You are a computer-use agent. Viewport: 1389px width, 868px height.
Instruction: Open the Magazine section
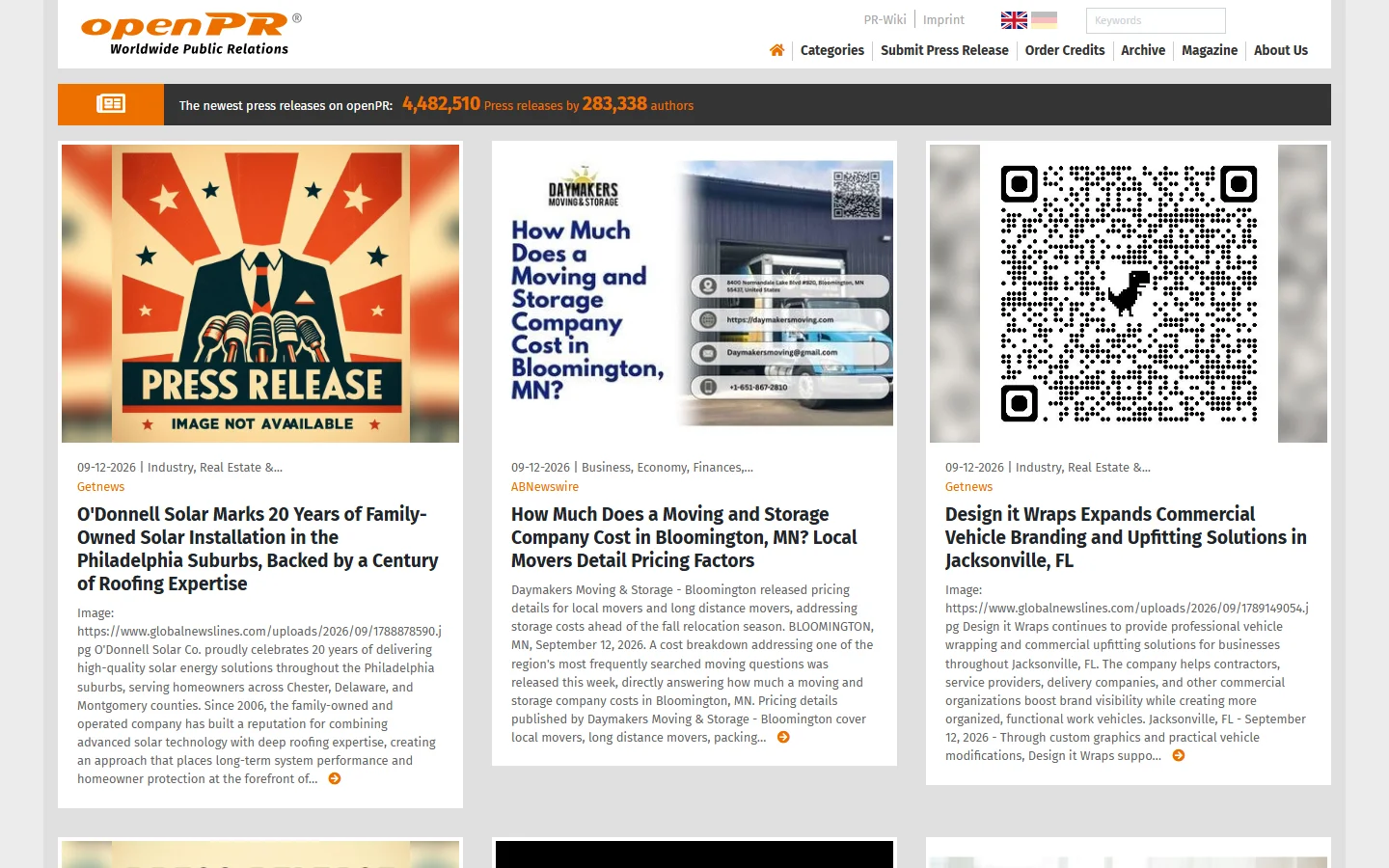[1210, 50]
